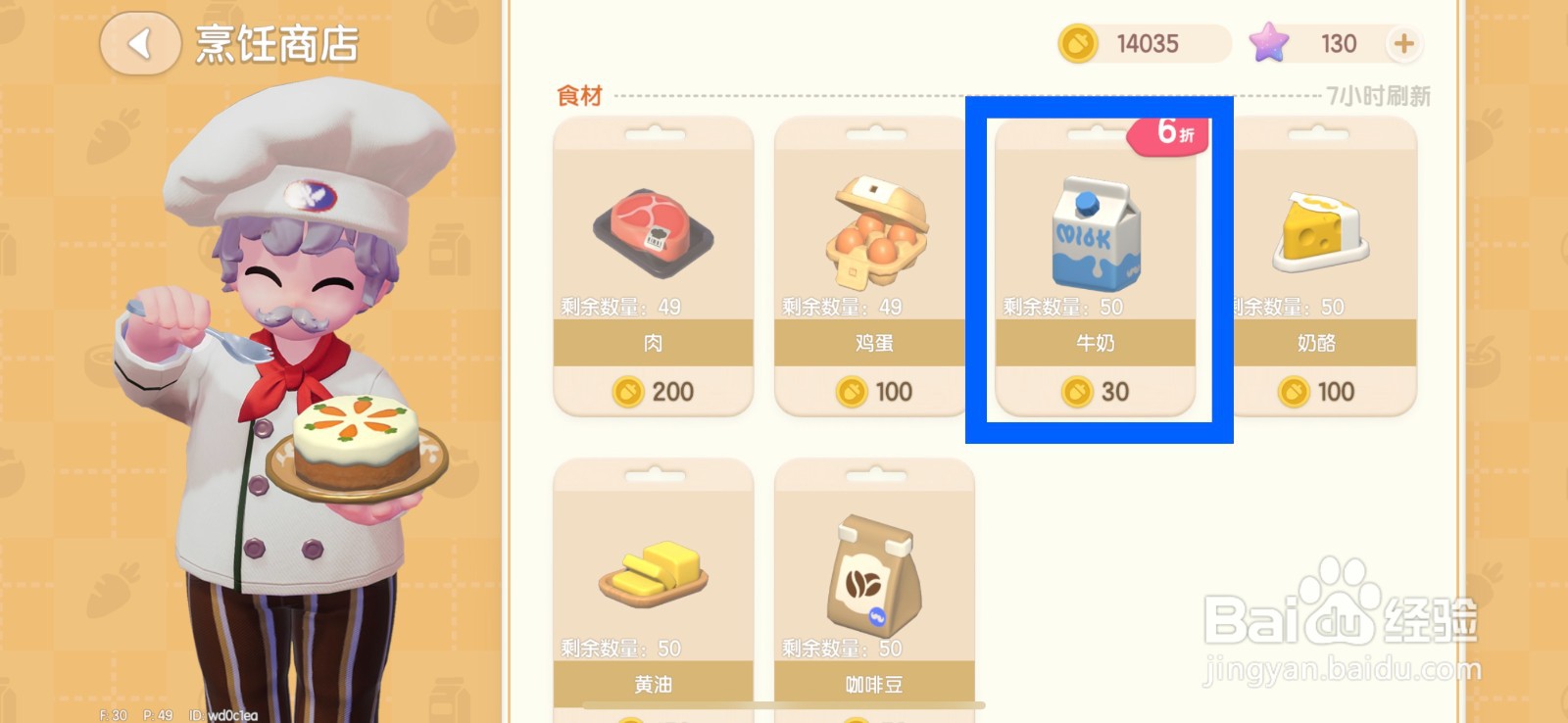
Task: Select the coffee bean bag (咖啡豆) icon
Action: [x=871, y=576]
